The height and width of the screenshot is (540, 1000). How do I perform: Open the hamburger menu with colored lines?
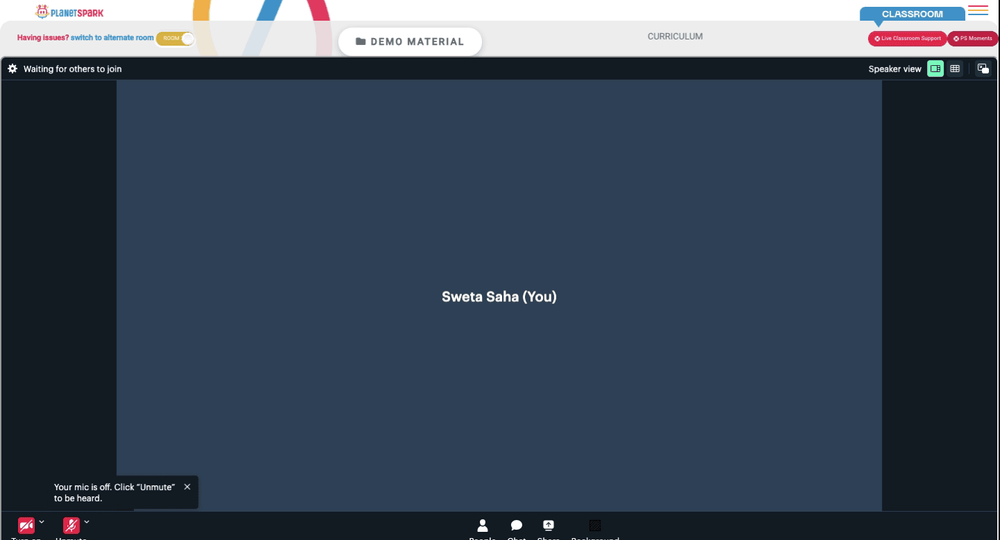[x=978, y=10]
